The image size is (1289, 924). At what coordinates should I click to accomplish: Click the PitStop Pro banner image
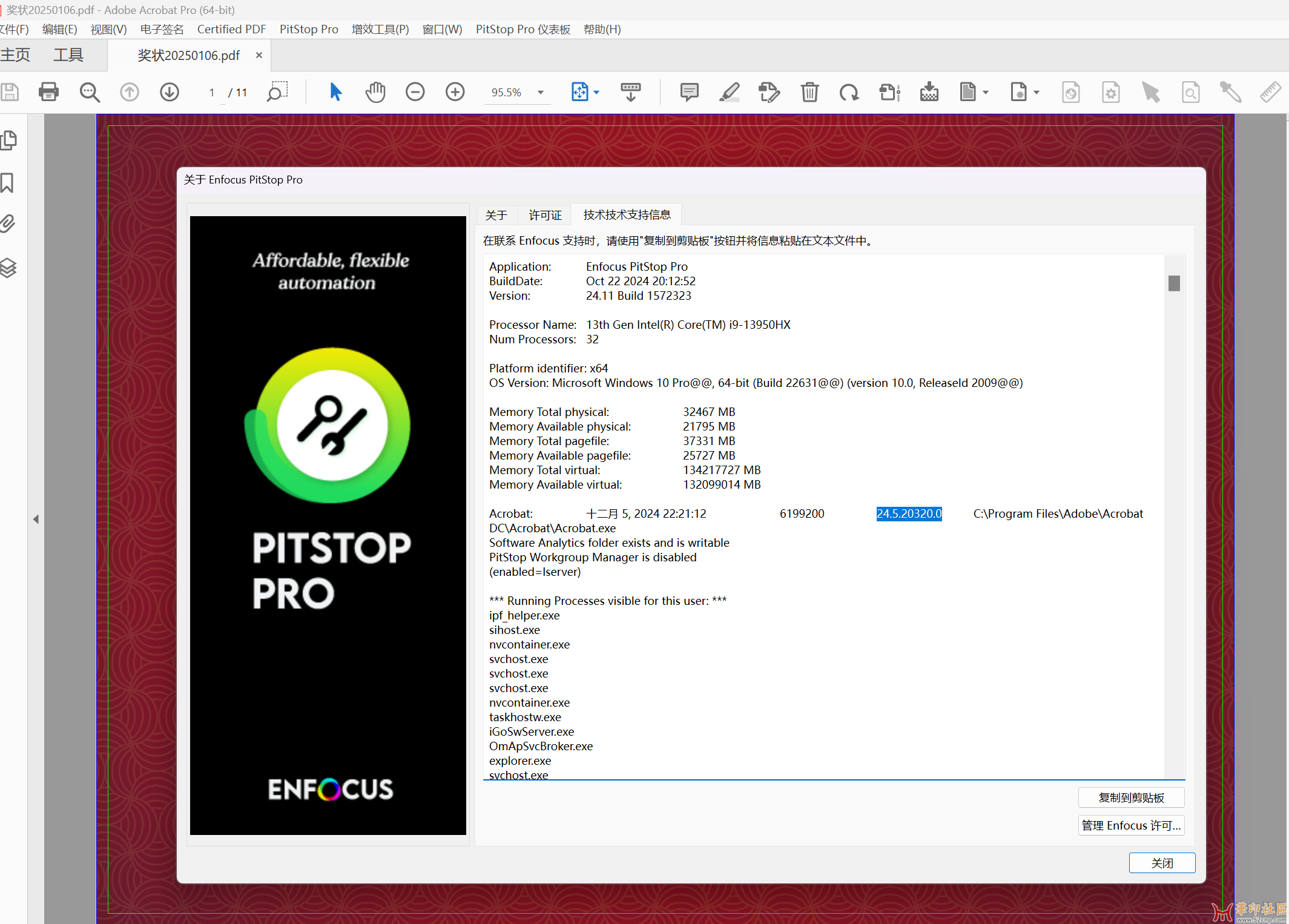click(328, 525)
